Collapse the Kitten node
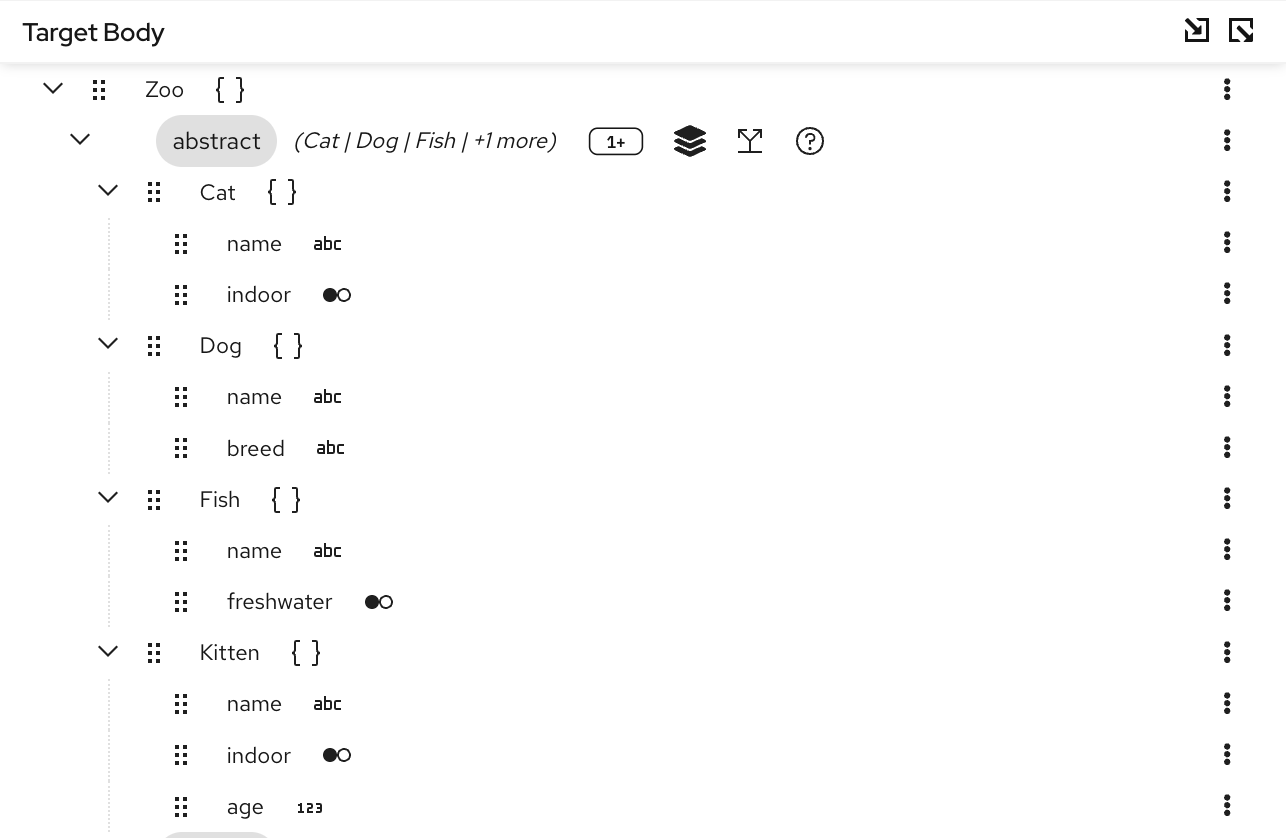 click(108, 652)
